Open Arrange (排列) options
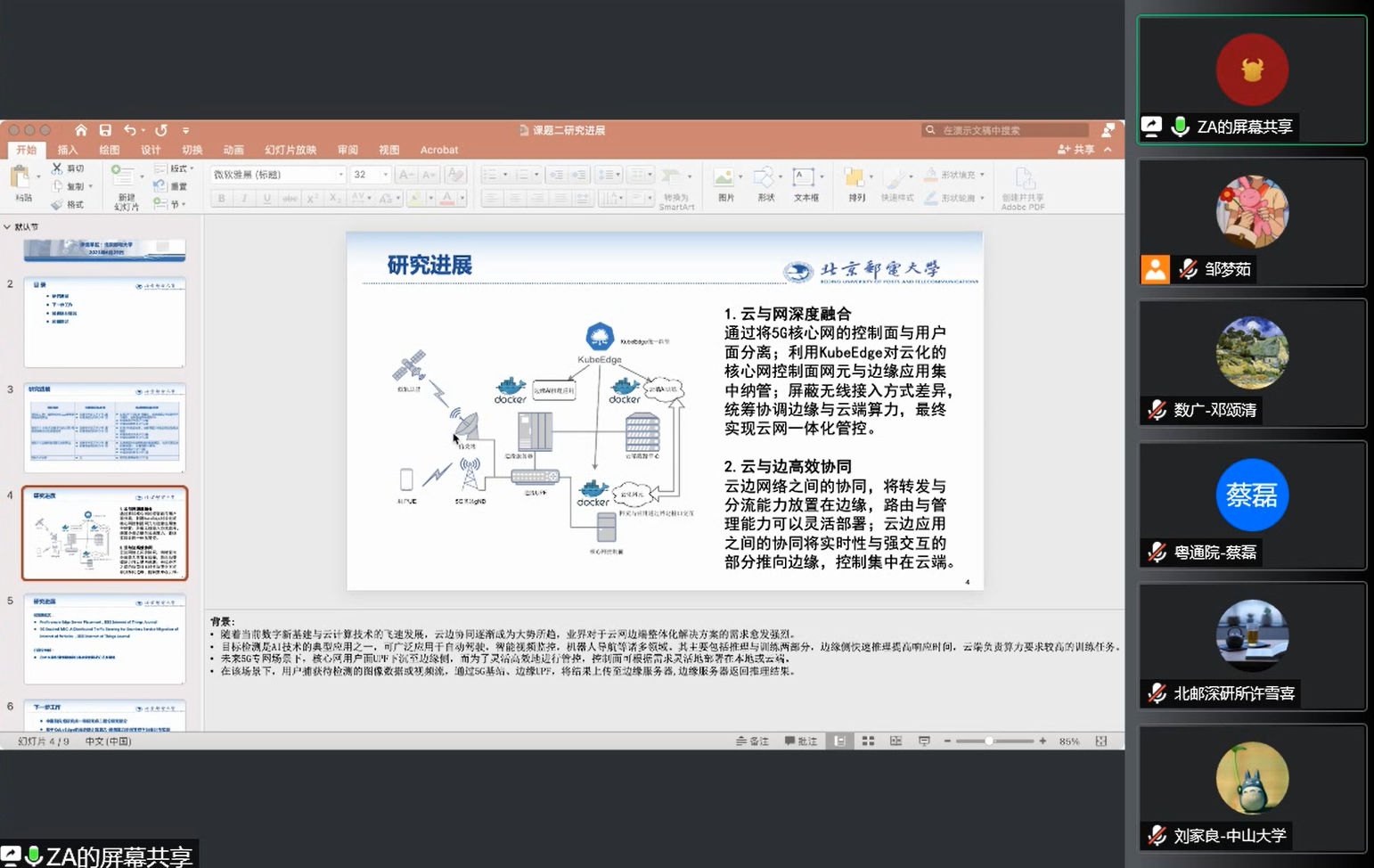Viewport: 1374px width, 868px height. pos(856,184)
